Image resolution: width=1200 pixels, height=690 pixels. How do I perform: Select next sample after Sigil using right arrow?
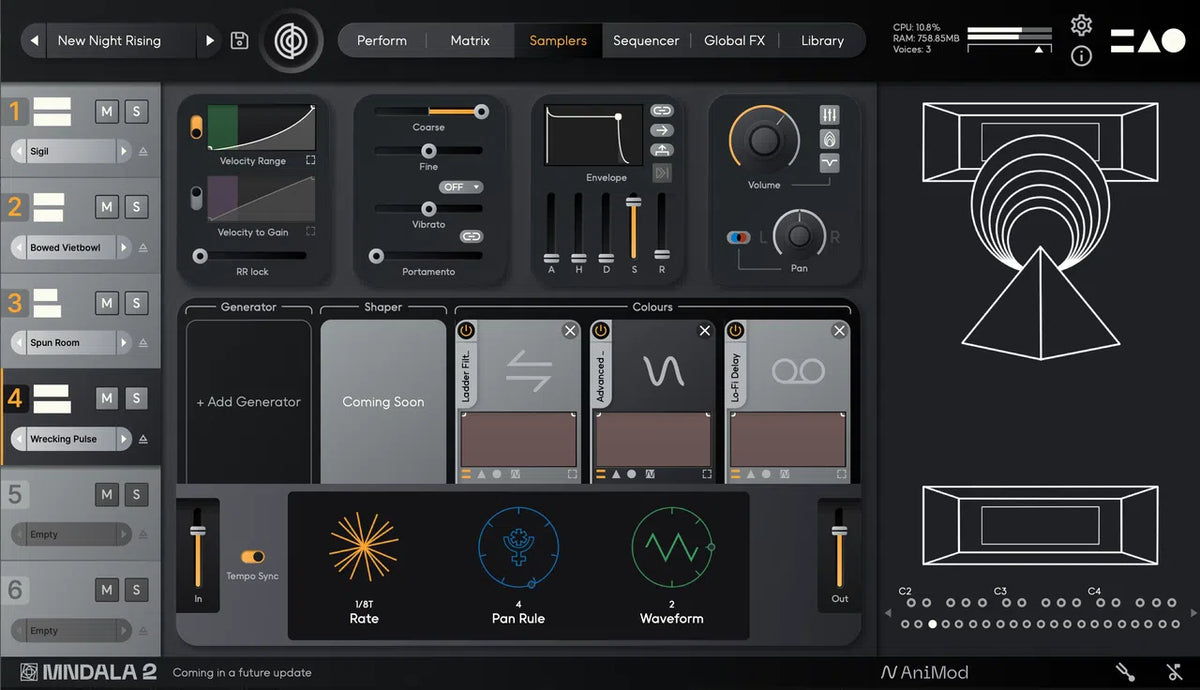pos(124,152)
